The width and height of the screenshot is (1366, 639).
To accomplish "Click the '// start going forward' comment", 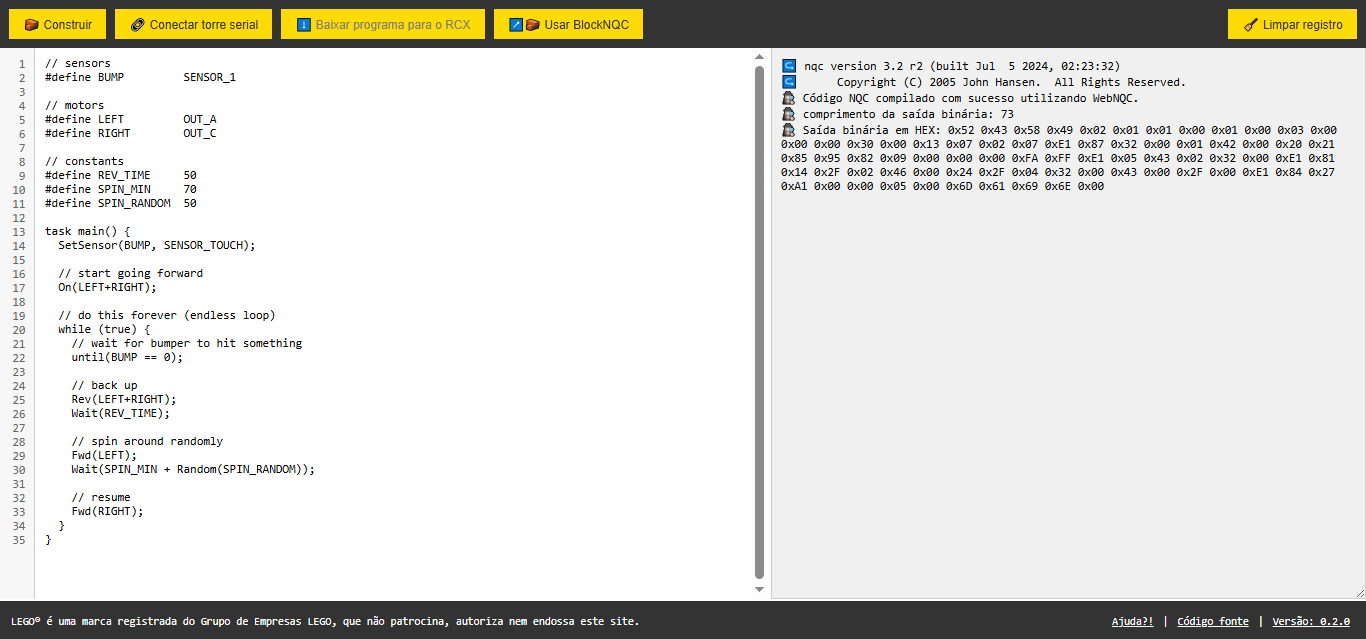I will (131, 273).
